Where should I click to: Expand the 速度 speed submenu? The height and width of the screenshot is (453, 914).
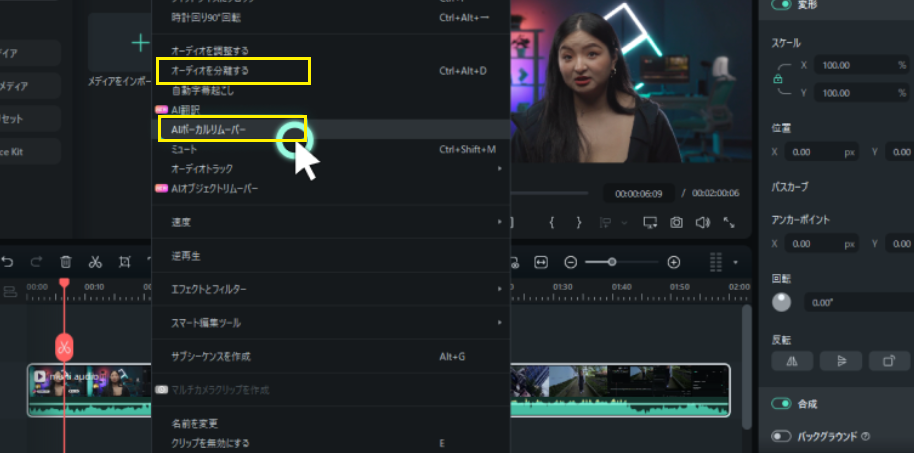click(330, 221)
